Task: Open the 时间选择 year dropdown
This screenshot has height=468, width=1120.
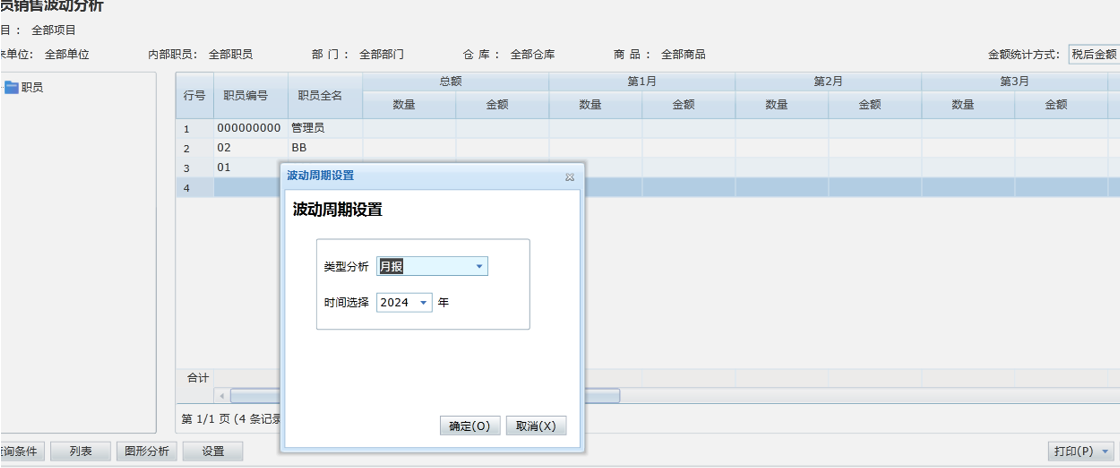Action: 423,303
